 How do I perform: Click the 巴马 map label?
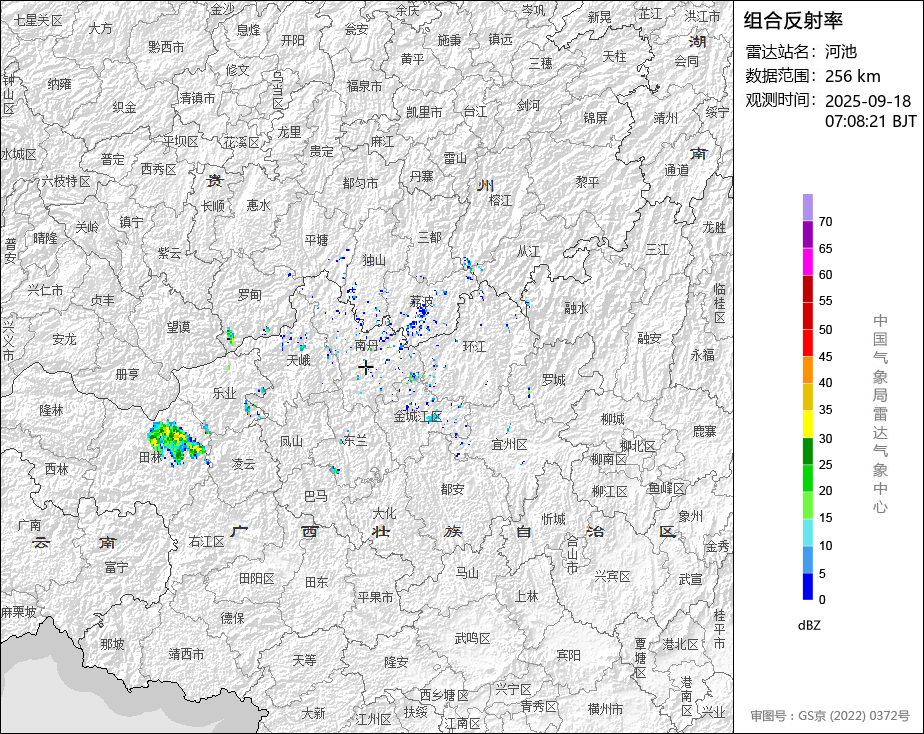point(316,497)
